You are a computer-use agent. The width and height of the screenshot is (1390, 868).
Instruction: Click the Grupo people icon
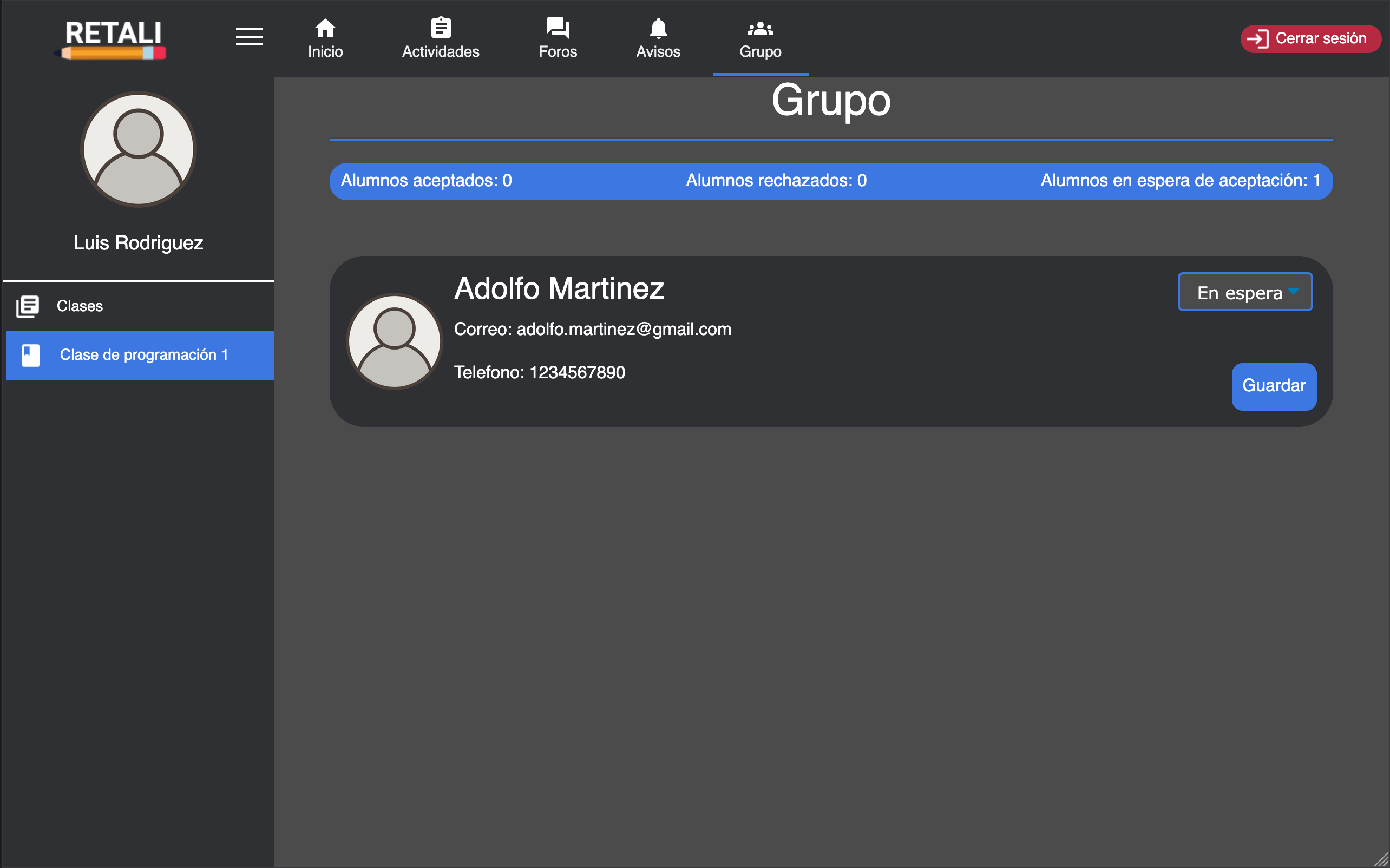[x=759, y=27]
